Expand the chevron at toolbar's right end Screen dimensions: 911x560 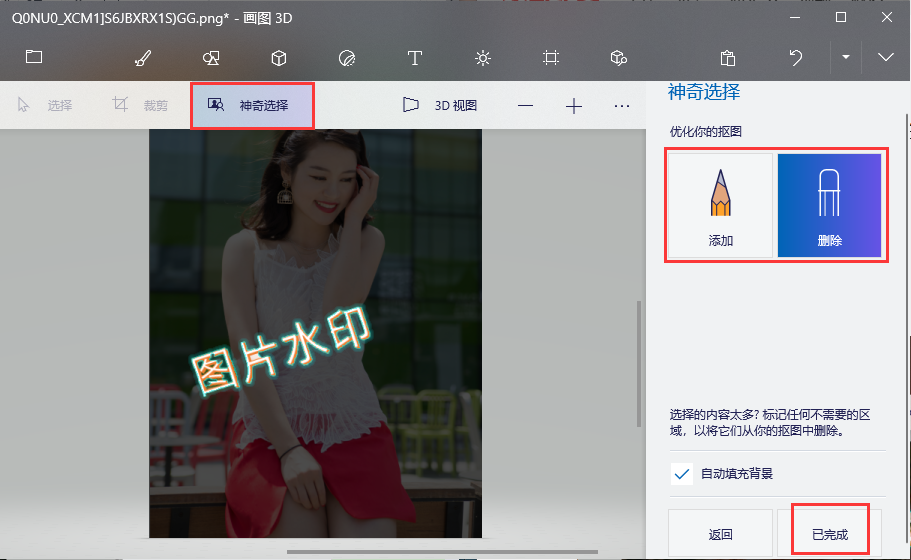coord(885,58)
